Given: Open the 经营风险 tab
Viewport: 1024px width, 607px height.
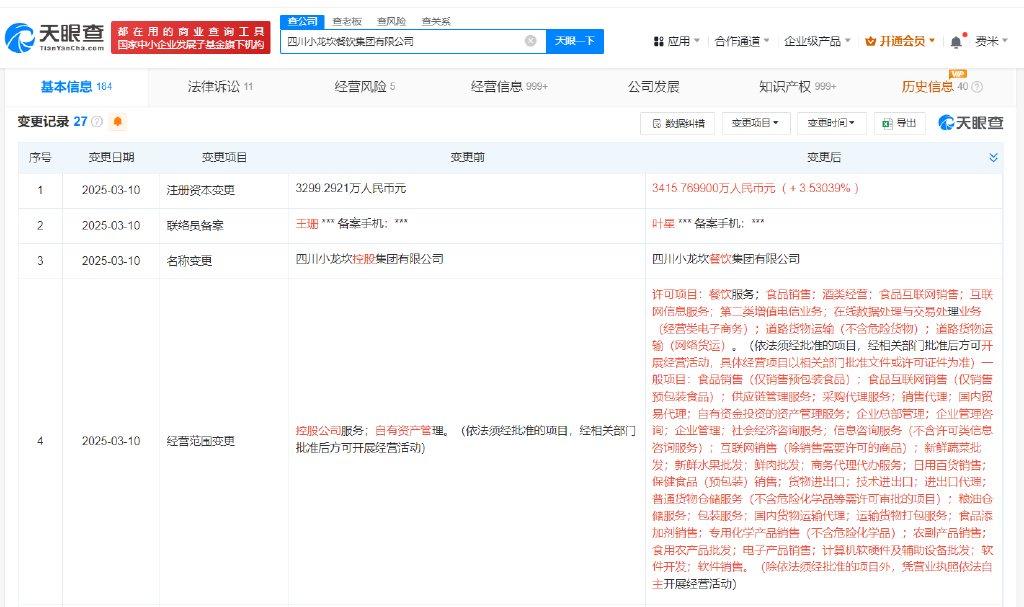Looking at the screenshot, I should pyautogui.click(x=364, y=87).
